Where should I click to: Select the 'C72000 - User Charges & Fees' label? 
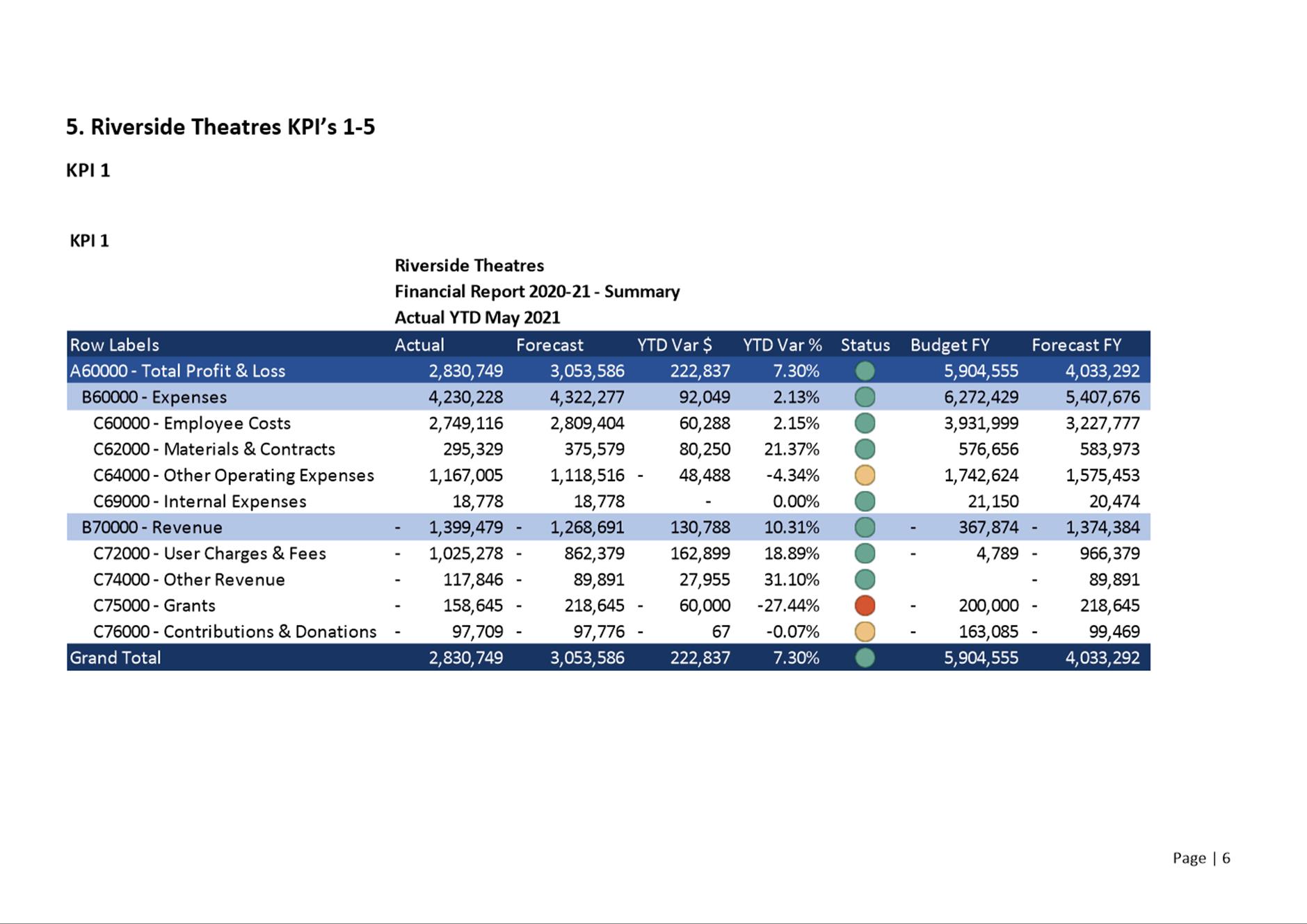tap(209, 553)
